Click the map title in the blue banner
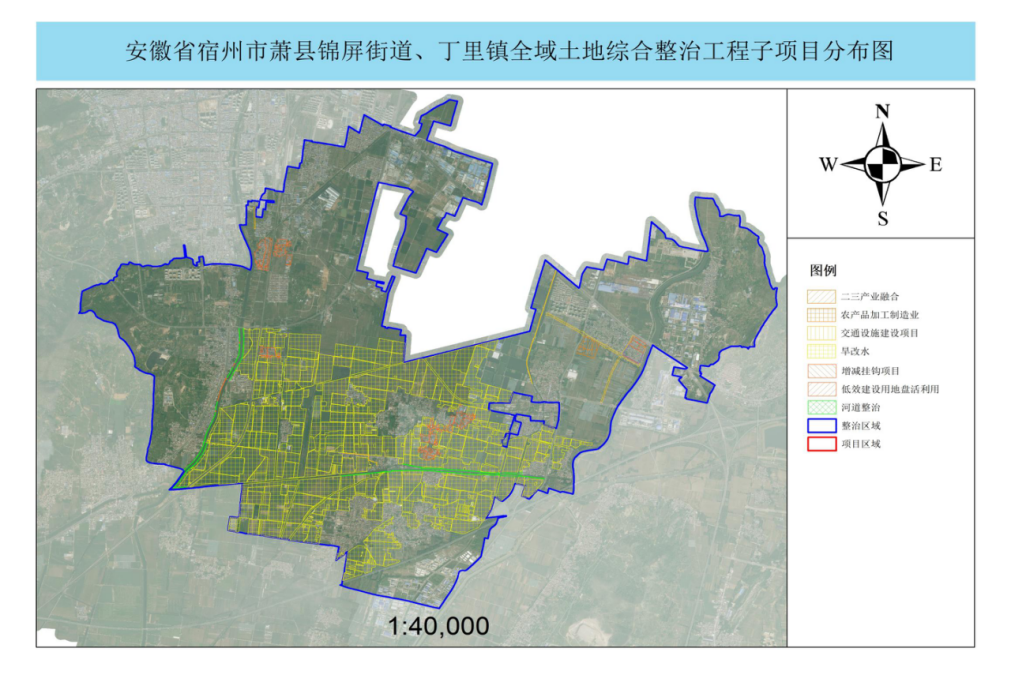 pos(505,51)
